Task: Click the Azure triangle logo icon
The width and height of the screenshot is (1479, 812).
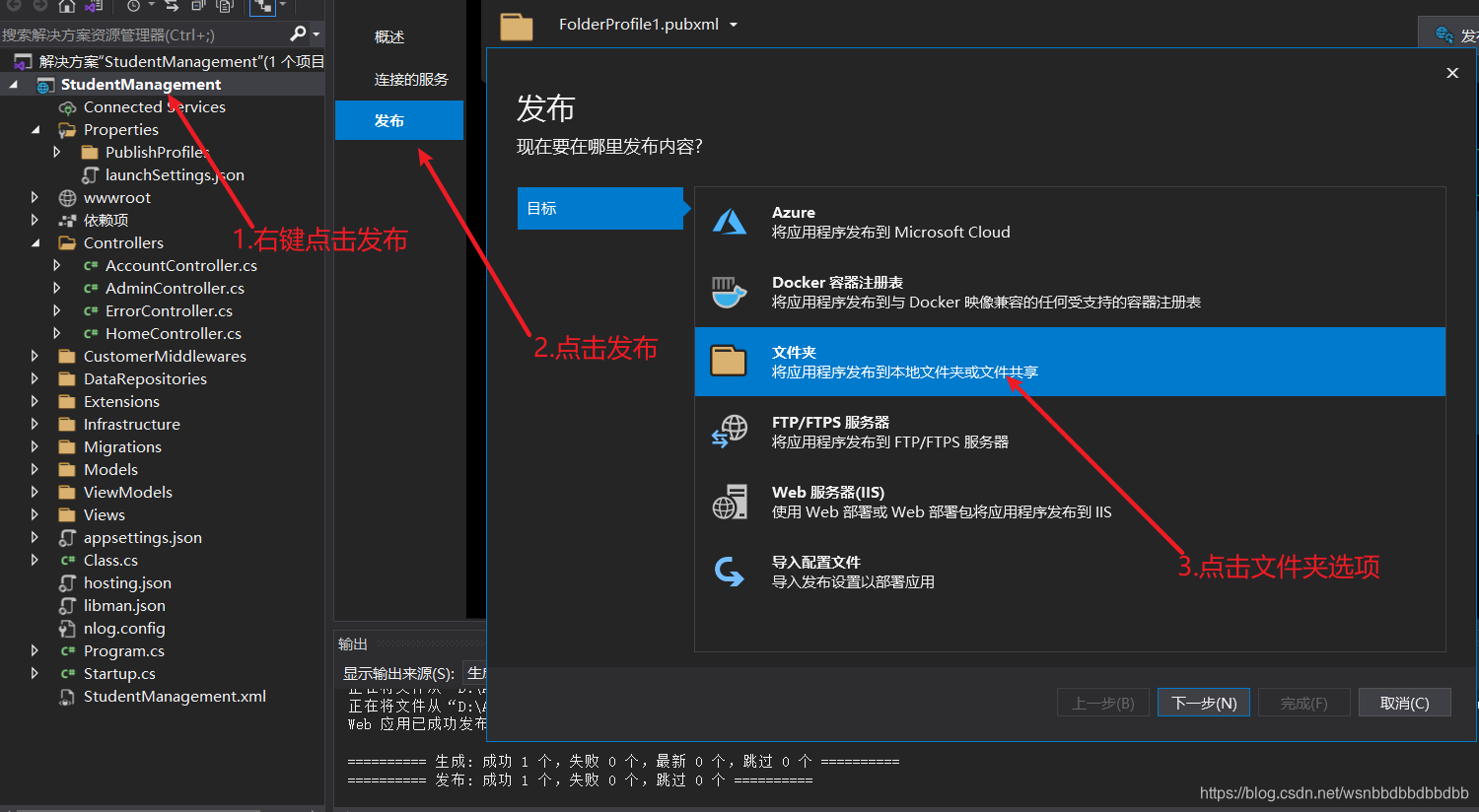Action: click(730, 221)
